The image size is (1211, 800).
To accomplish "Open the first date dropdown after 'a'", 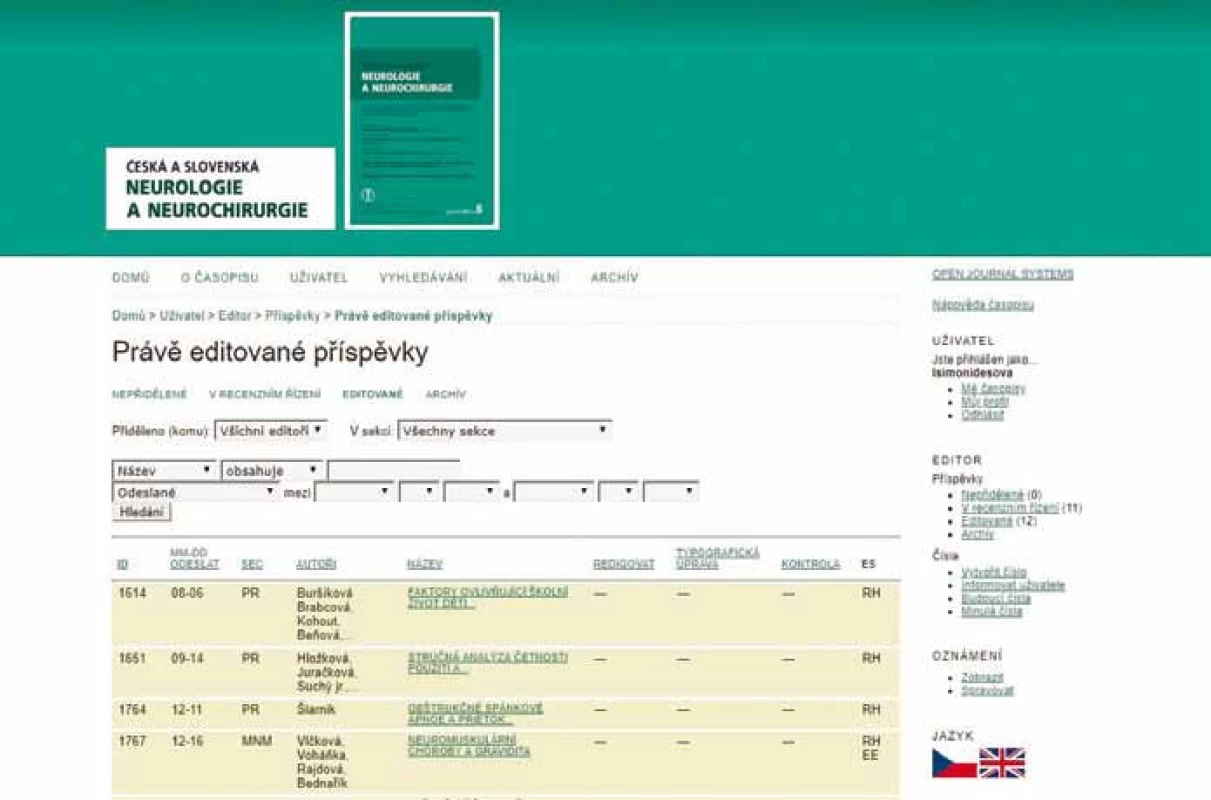I will (x=554, y=492).
